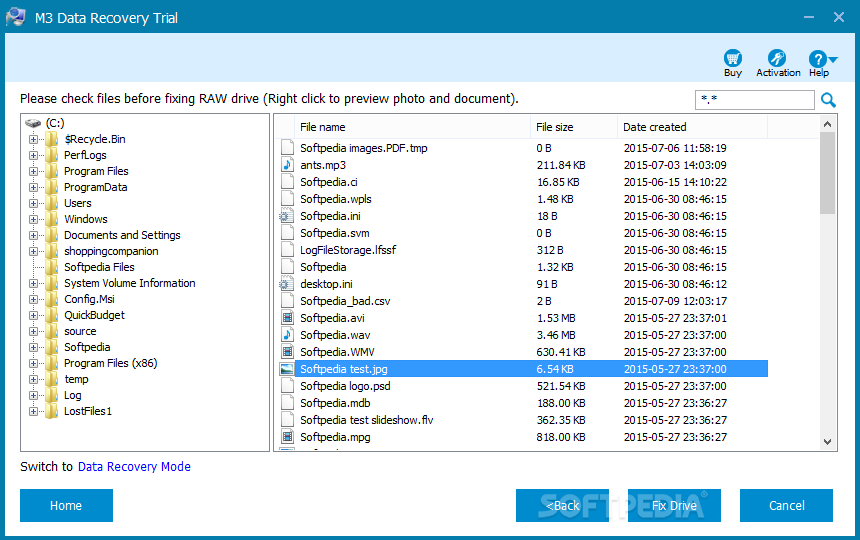Click the LogFileStorage.lfssf file icon
860x540 pixels.
pyautogui.click(x=287, y=250)
